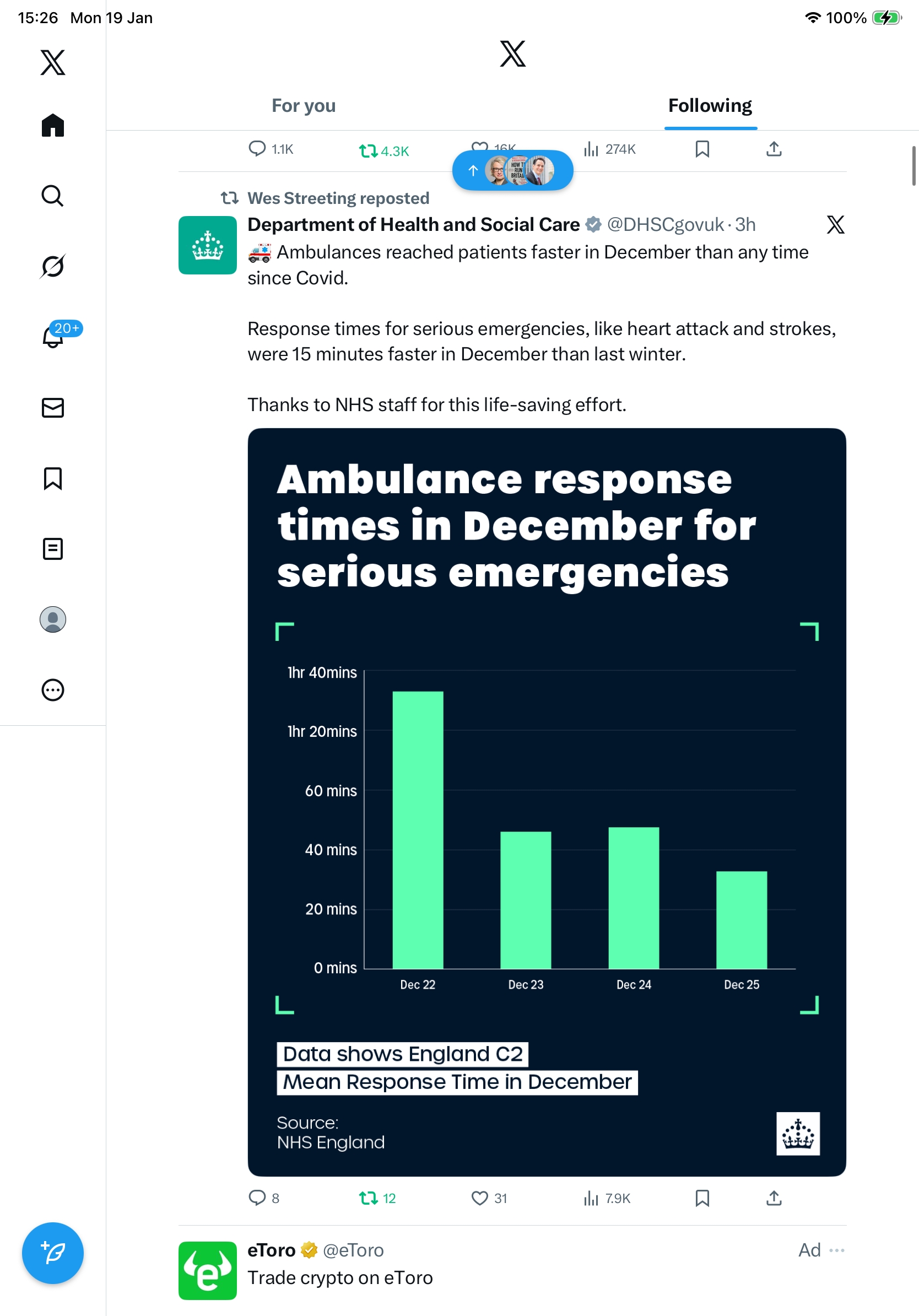Switch to the For you tab
The width and height of the screenshot is (919, 1316).
click(304, 106)
